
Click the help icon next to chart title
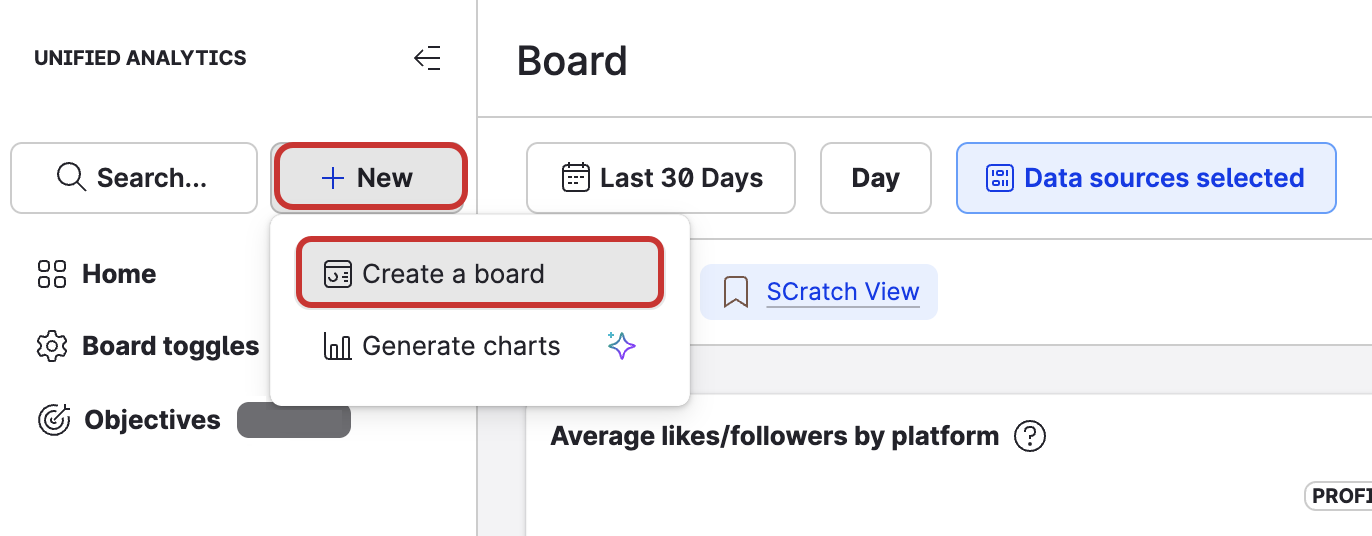click(x=1029, y=437)
